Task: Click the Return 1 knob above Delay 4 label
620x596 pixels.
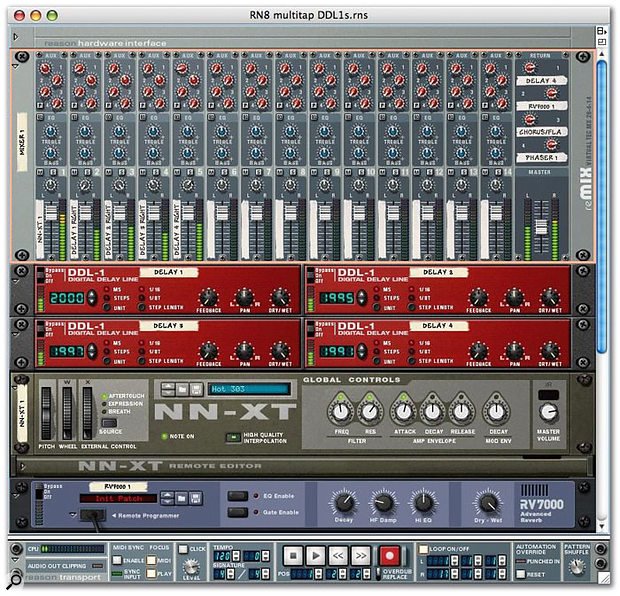Action: [x=529, y=67]
